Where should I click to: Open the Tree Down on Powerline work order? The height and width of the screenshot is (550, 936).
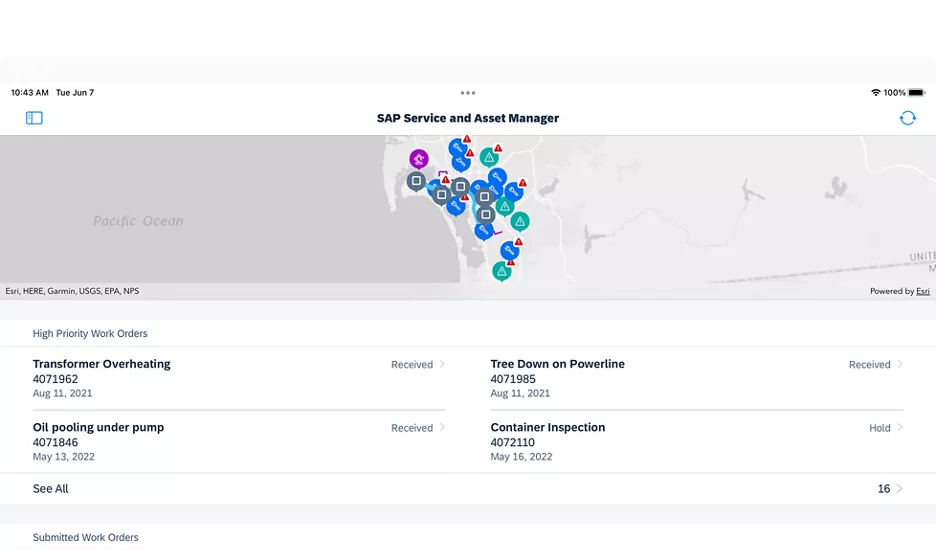pyautogui.click(x=697, y=378)
